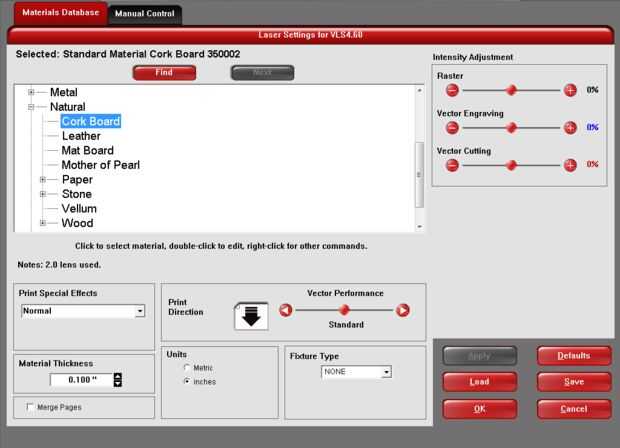Click the Defaults button
Viewport: 620px width, 448px height.
(574, 355)
